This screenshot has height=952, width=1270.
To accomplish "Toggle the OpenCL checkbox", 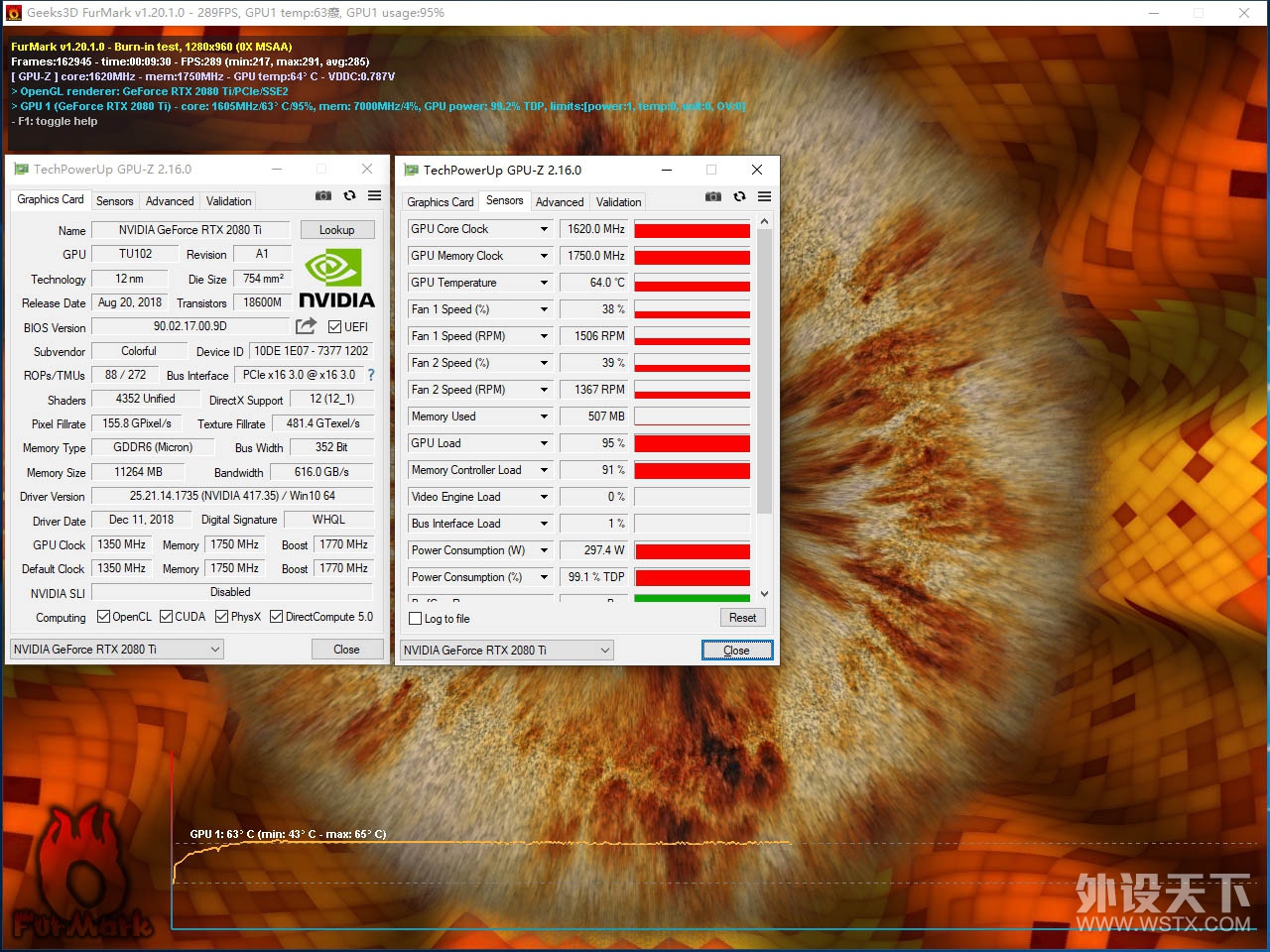I will pyautogui.click(x=103, y=617).
